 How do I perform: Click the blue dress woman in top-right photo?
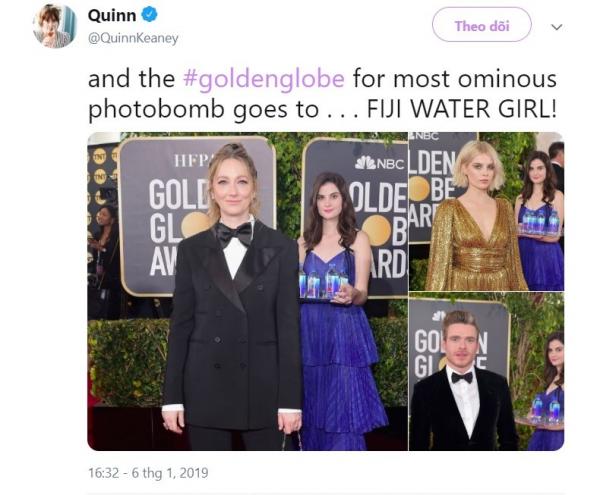click(x=540, y=220)
